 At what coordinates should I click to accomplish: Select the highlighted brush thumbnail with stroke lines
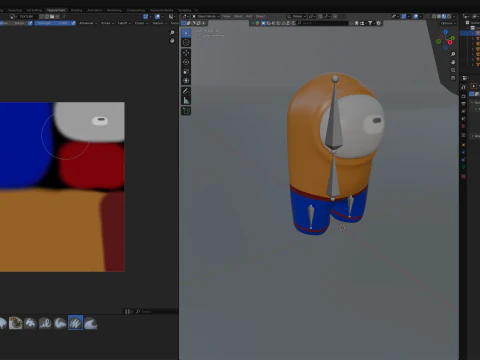pyautogui.click(x=75, y=323)
